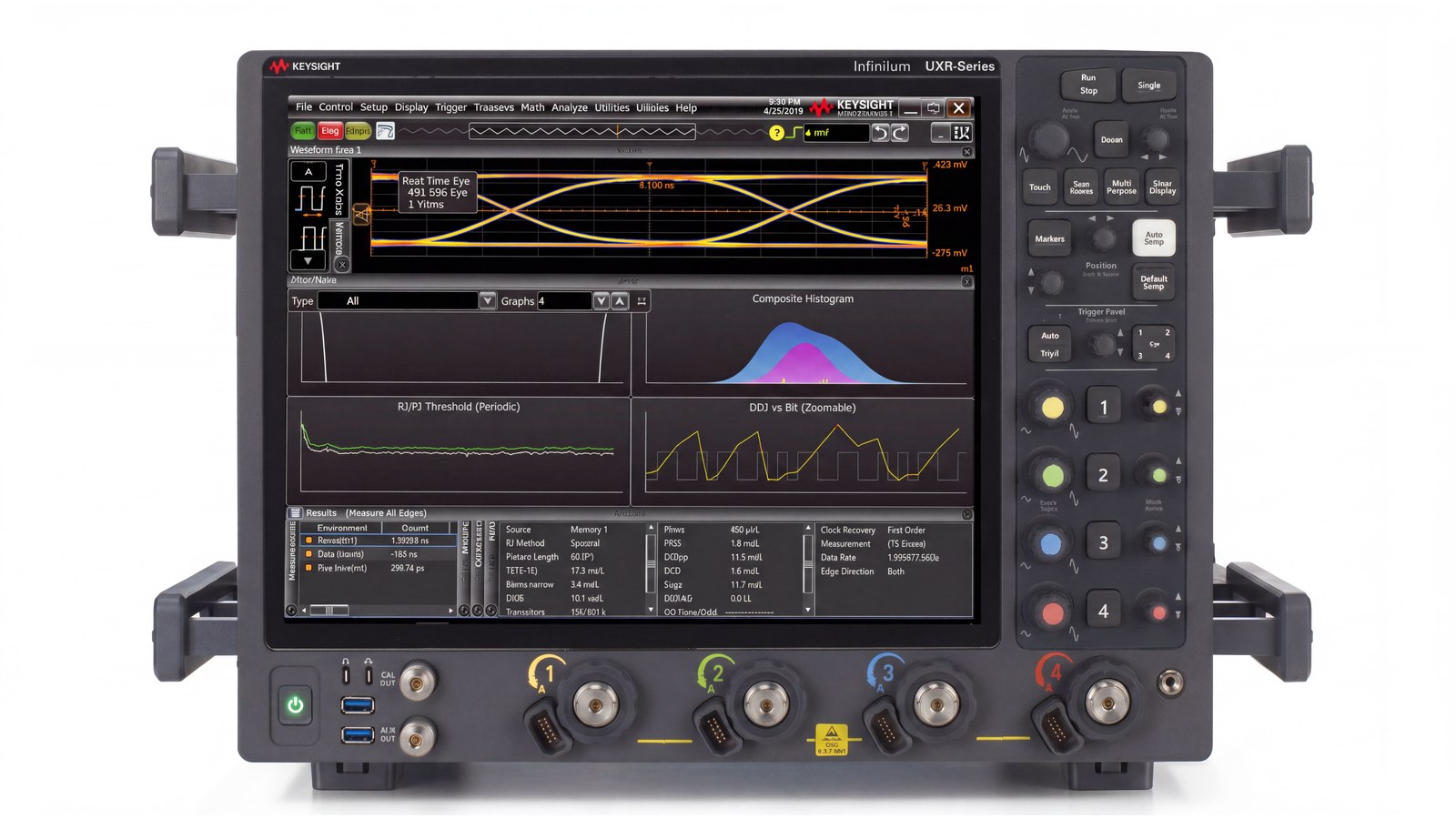Viewport: 1456px width, 819px height.
Task: Click the Edge Direction Both value
Action: click(x=895, y=571)
